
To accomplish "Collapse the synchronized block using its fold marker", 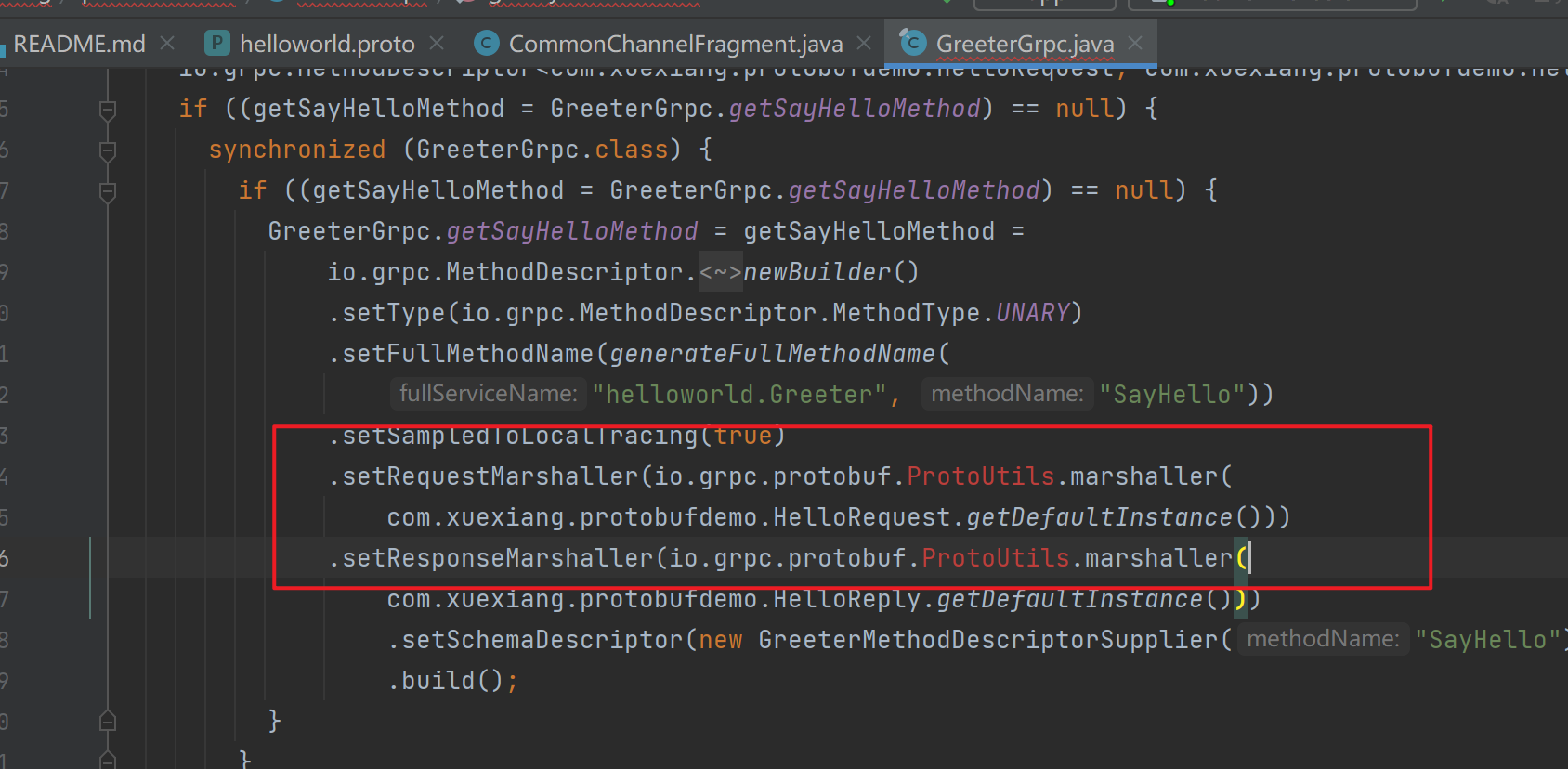I will (108, 150).
